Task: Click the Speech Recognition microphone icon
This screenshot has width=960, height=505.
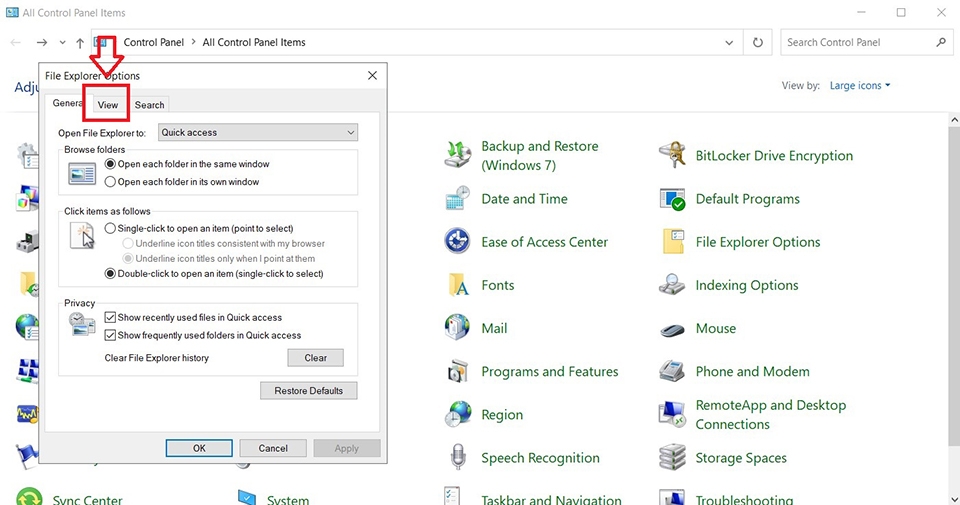Action: click(x=457, y=458)
